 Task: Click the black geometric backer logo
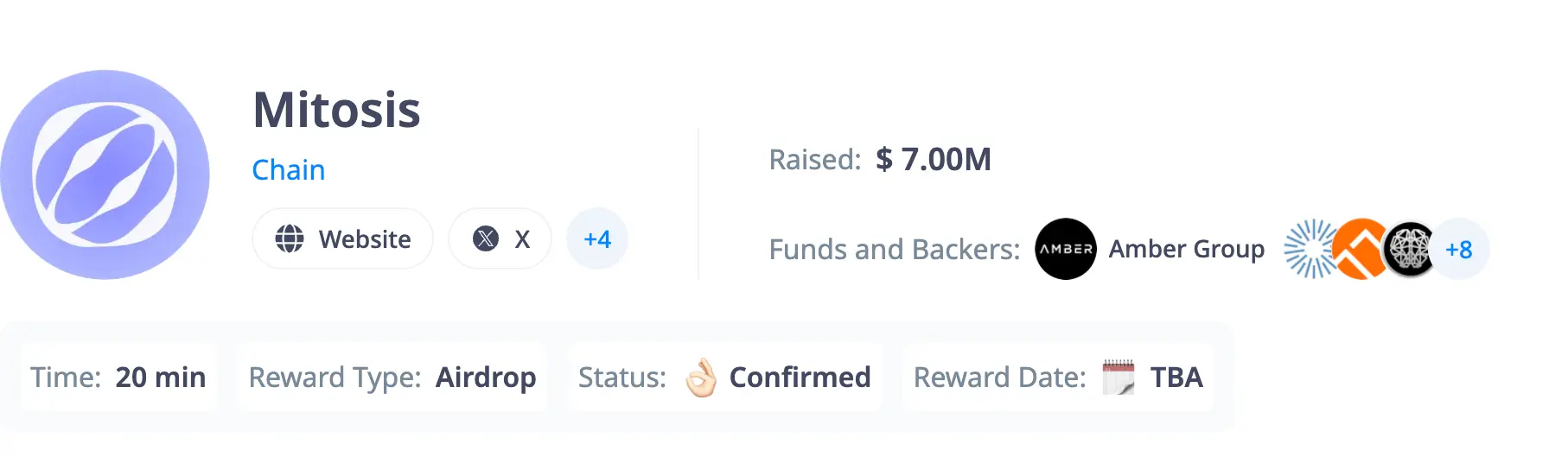click(x=1410, y=249)
